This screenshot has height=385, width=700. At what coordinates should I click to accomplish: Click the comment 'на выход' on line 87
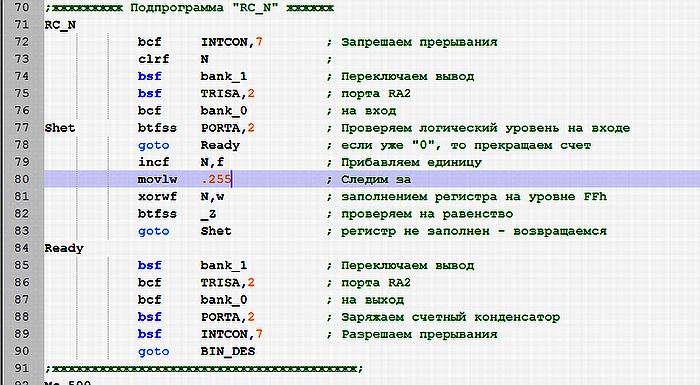[372, 300]
